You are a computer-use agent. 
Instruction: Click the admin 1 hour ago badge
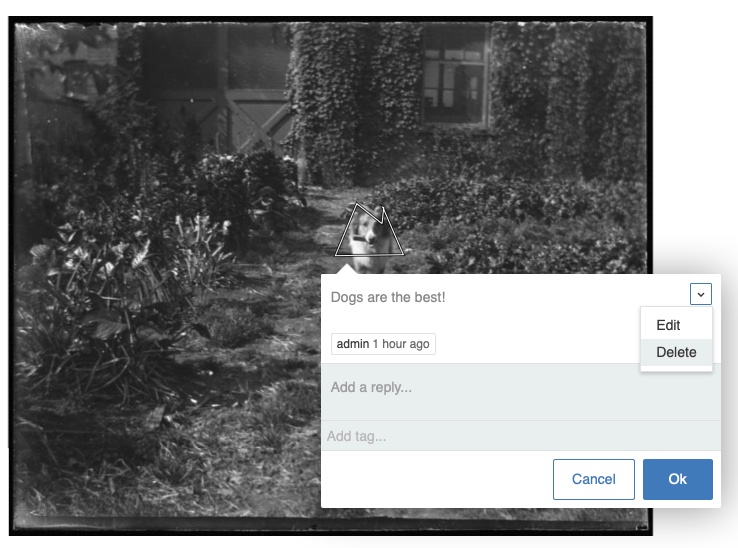(x=383, y=344)
